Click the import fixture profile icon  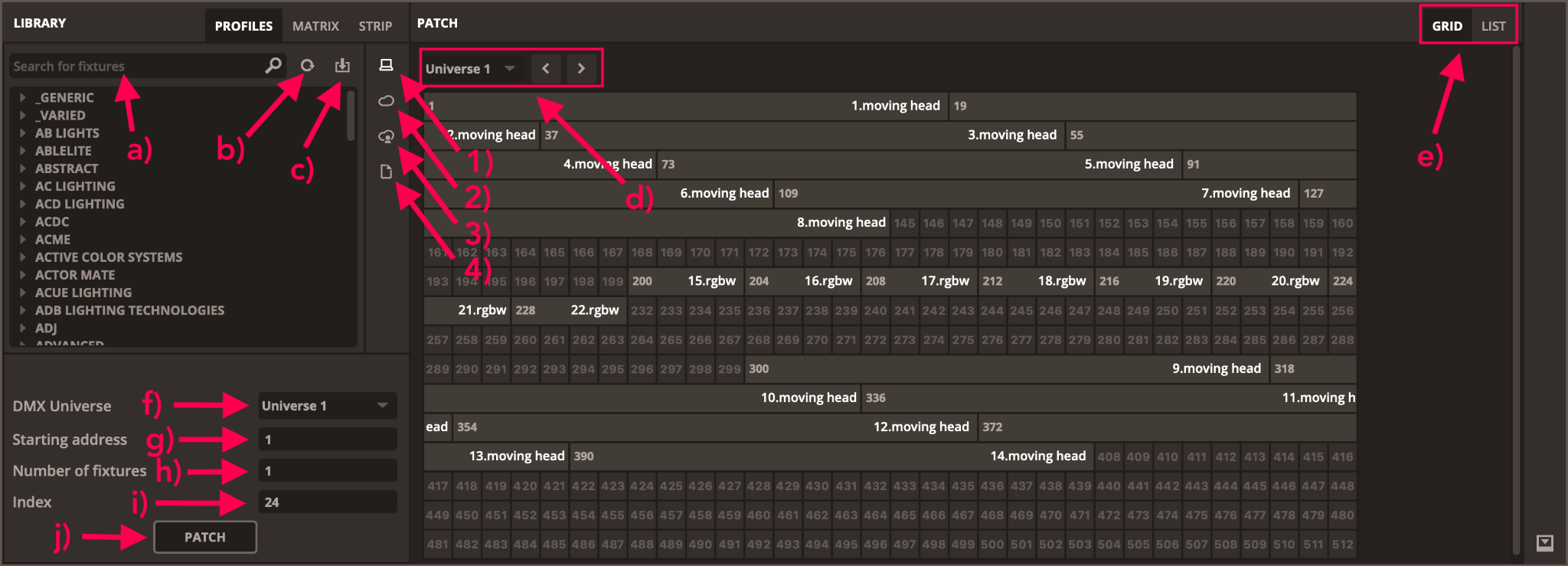coord(342,66)
